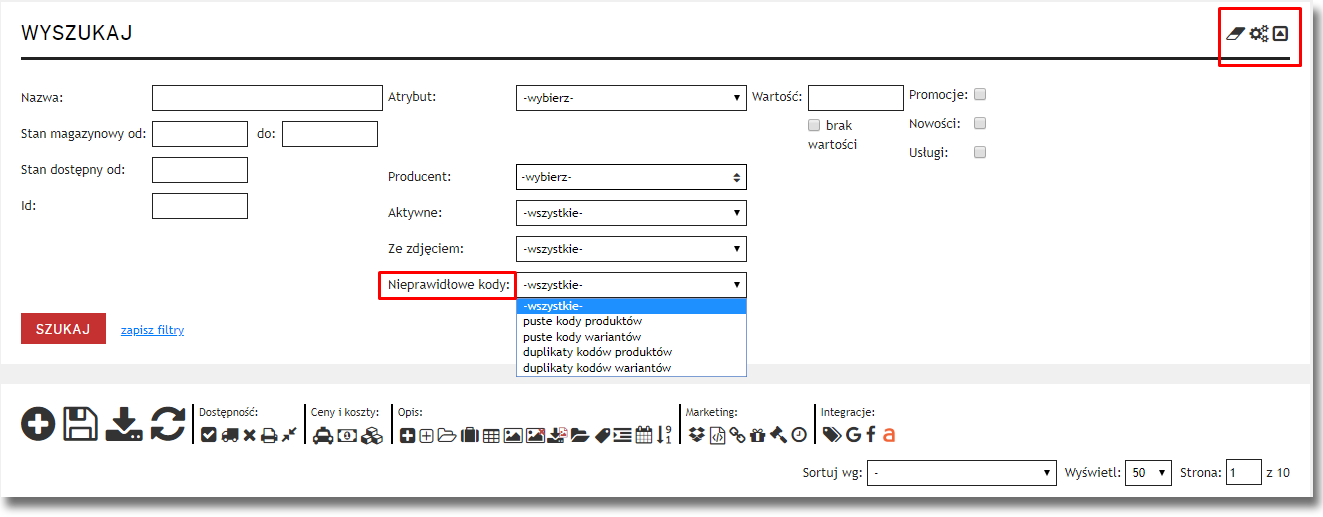1323x517 pixels.
Task: Enable the Promocje checkbox
Action: (980, 95)
